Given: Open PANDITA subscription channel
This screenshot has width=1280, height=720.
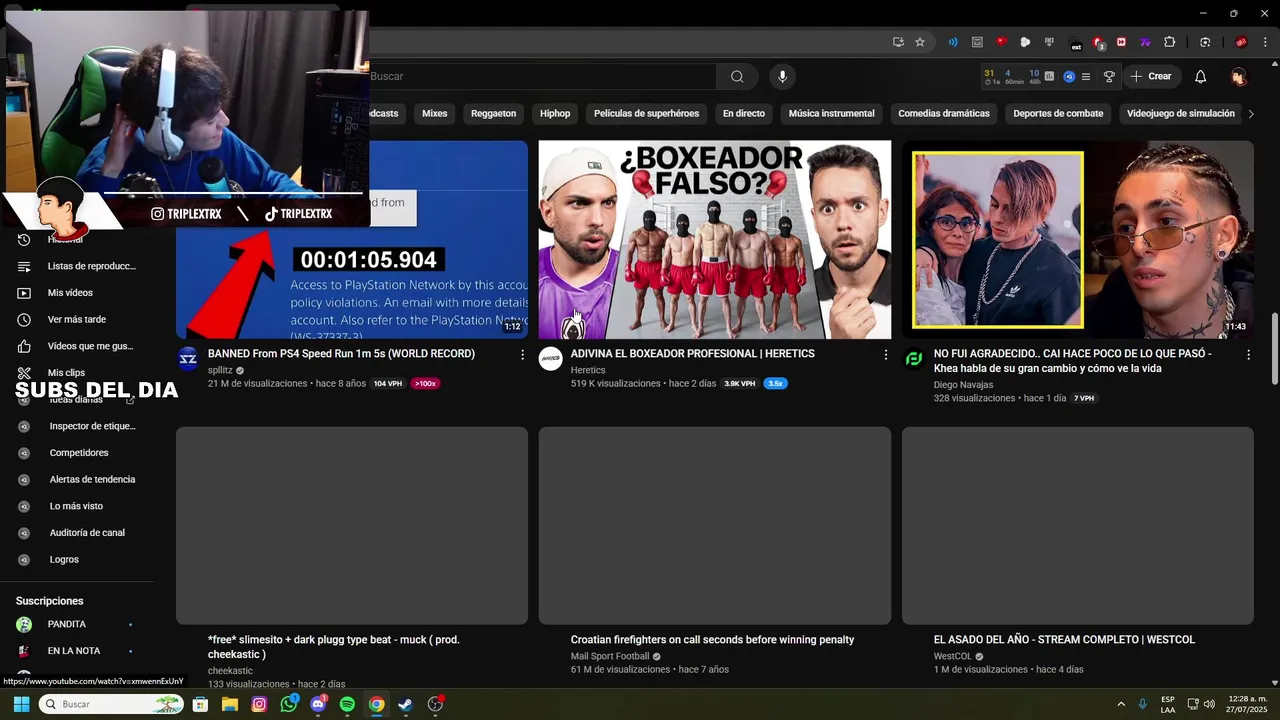Looking at the screenshot, I should pos(78,625).
